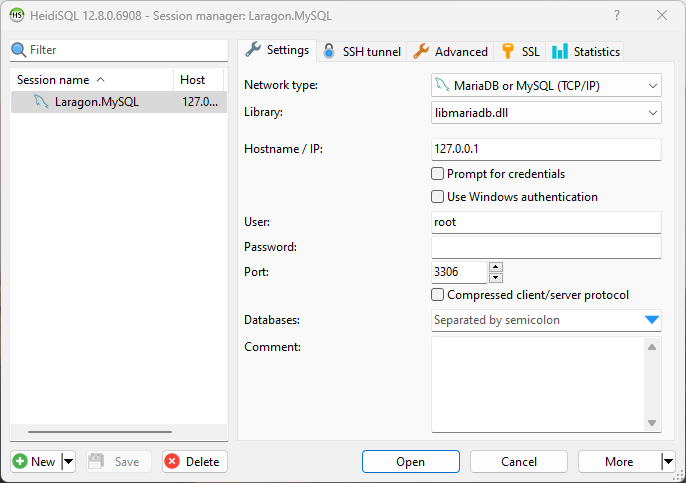The image size is (686, 483).
Task: Select the Laragon.MySQL session entry
Action: coord(97,102)
